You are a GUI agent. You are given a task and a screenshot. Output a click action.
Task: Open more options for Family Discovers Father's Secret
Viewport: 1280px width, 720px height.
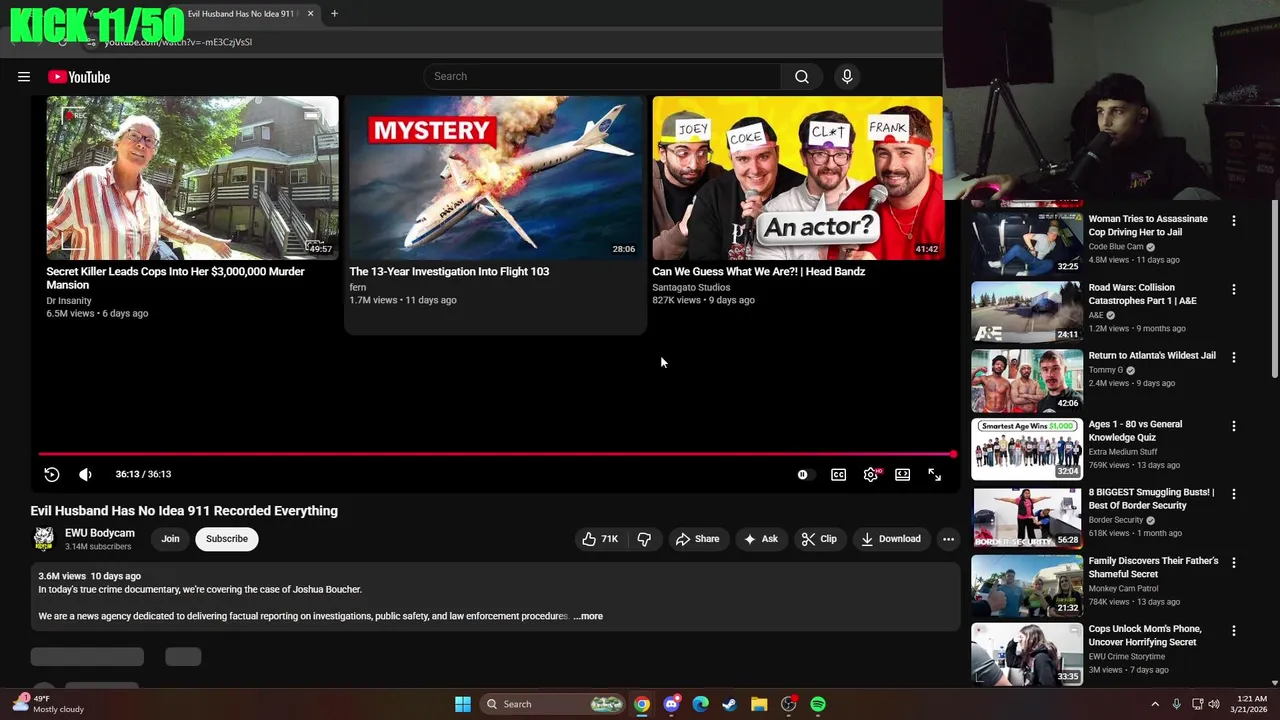tap(1233, 562)
